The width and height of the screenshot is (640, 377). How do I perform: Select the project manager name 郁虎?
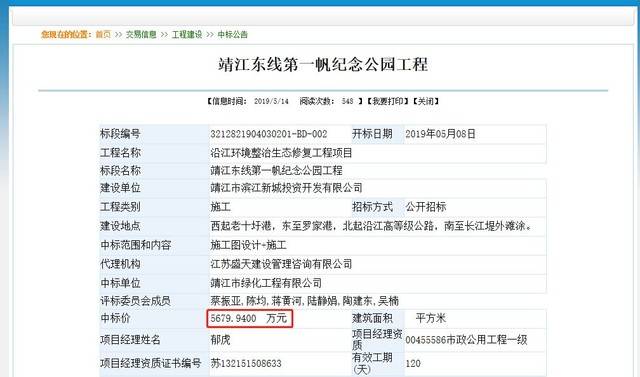tap(220, 339)
